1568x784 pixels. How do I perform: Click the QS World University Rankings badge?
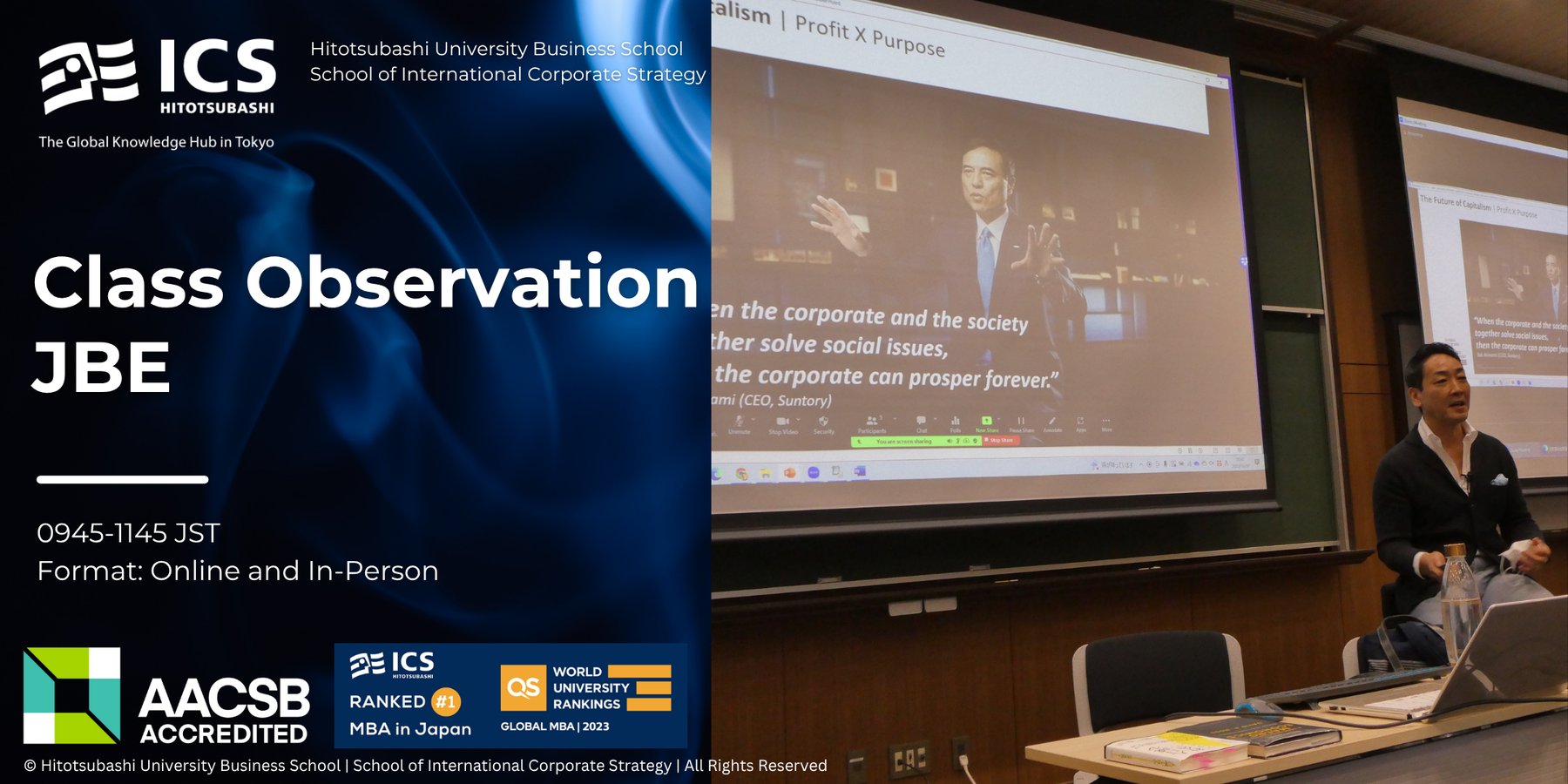585,698
